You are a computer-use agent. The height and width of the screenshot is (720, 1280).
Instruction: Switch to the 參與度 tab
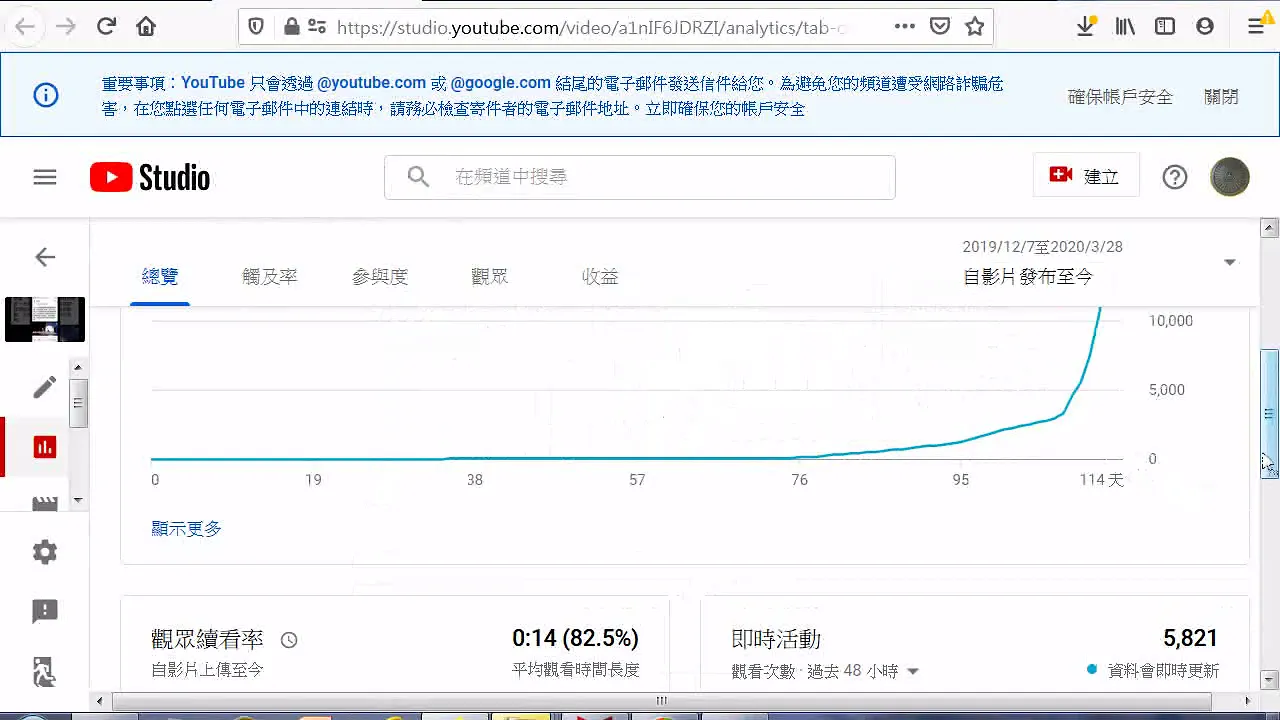pos(380,277)
